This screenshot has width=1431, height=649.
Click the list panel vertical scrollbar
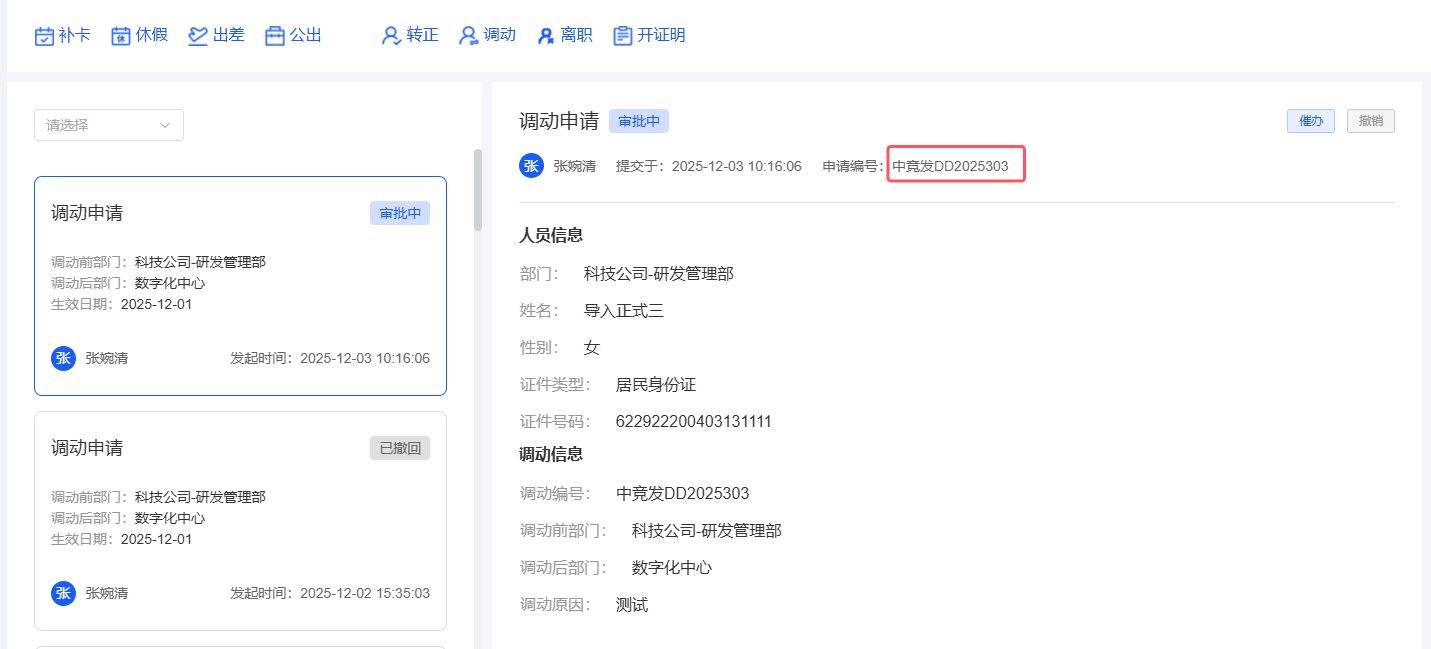478,190
